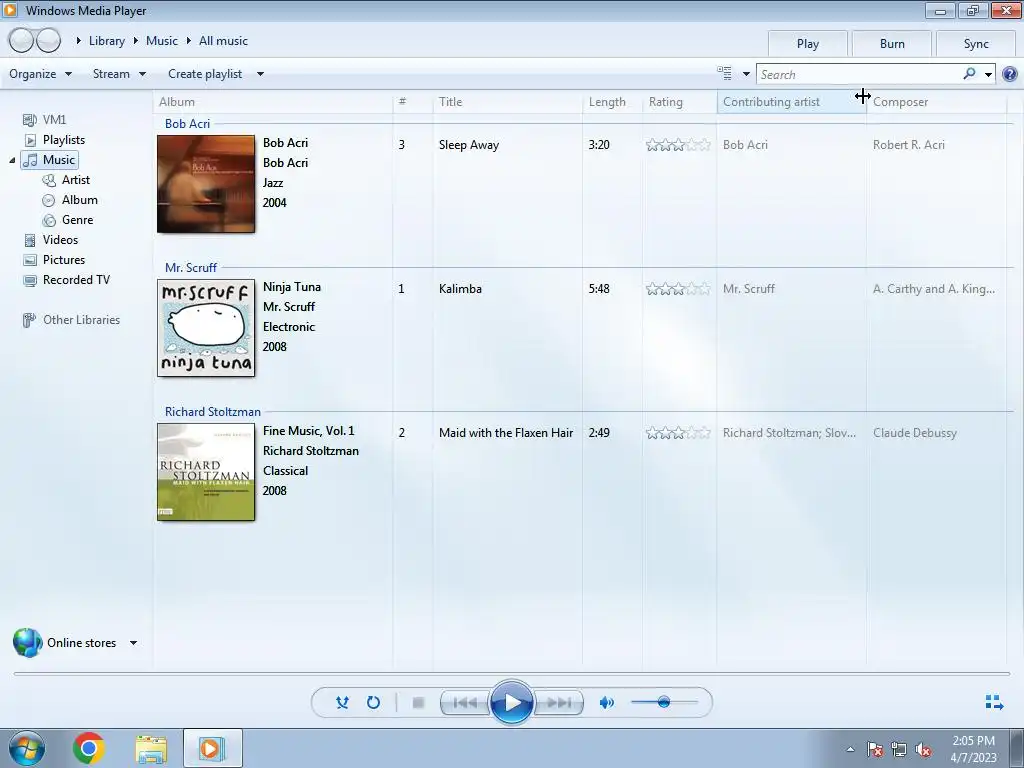Select Music in the navigation tree
1024x768 pixels.
[x=50, y=160]
